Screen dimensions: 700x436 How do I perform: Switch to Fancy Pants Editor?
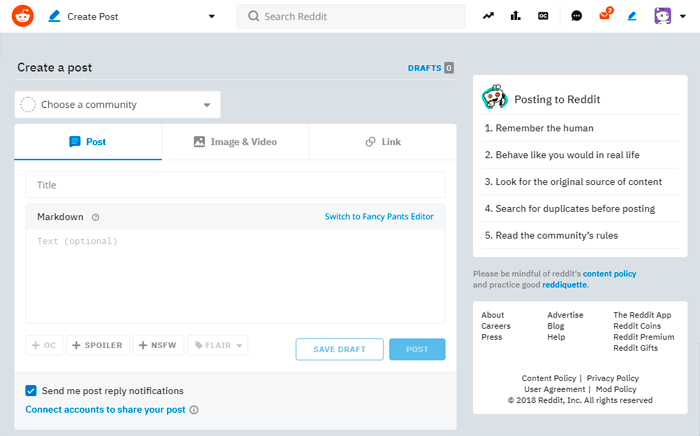[x=379, y=216]
